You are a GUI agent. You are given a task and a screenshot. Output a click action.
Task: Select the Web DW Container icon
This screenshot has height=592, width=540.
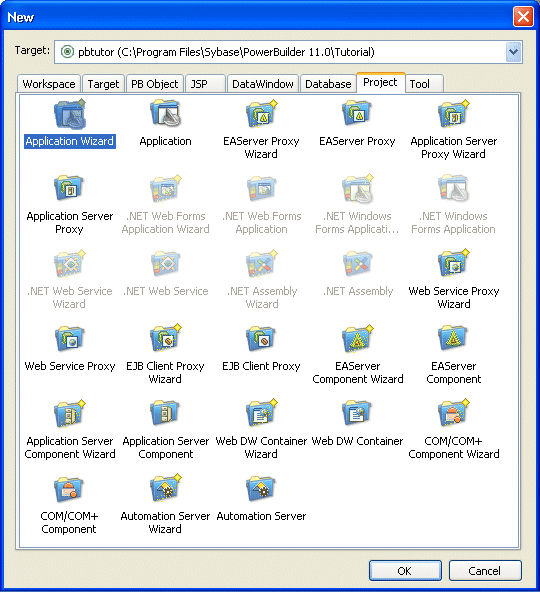[357, 413]
